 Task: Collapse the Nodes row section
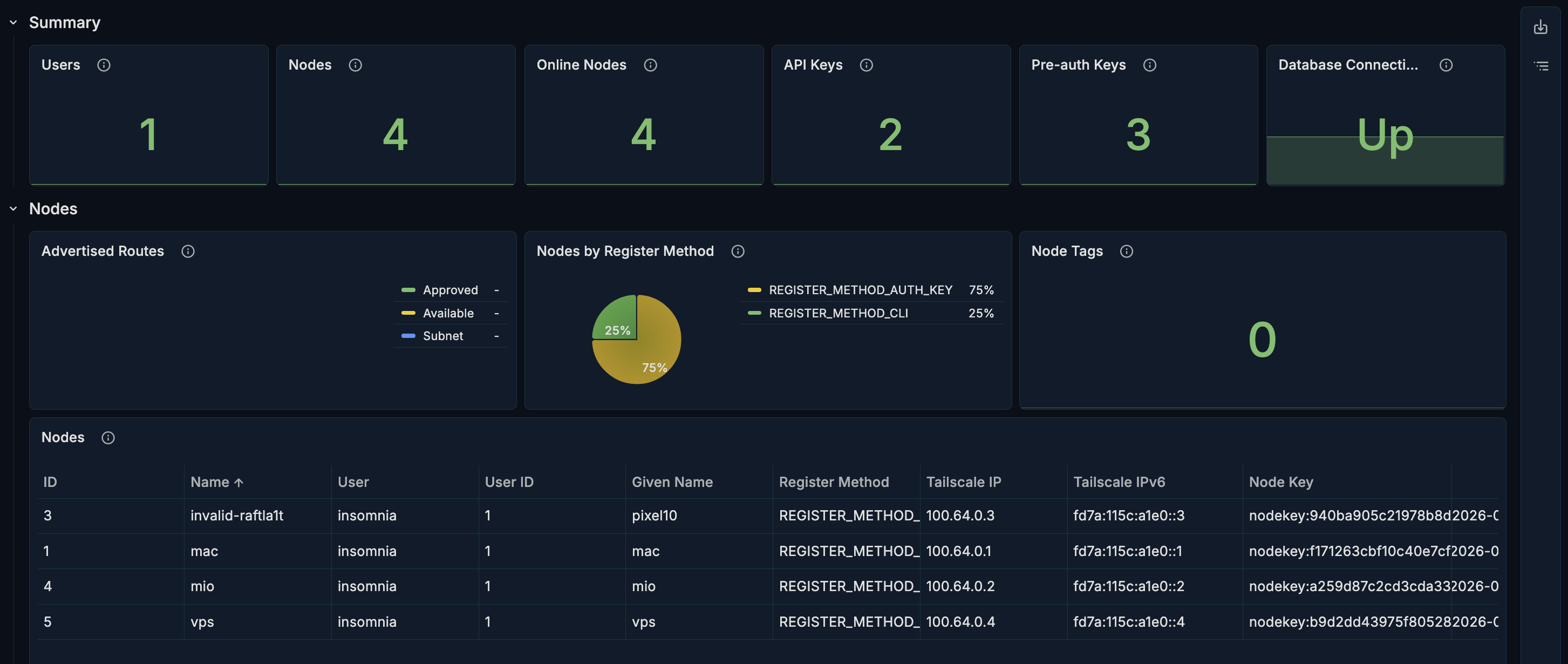click(x=13, y=209)
